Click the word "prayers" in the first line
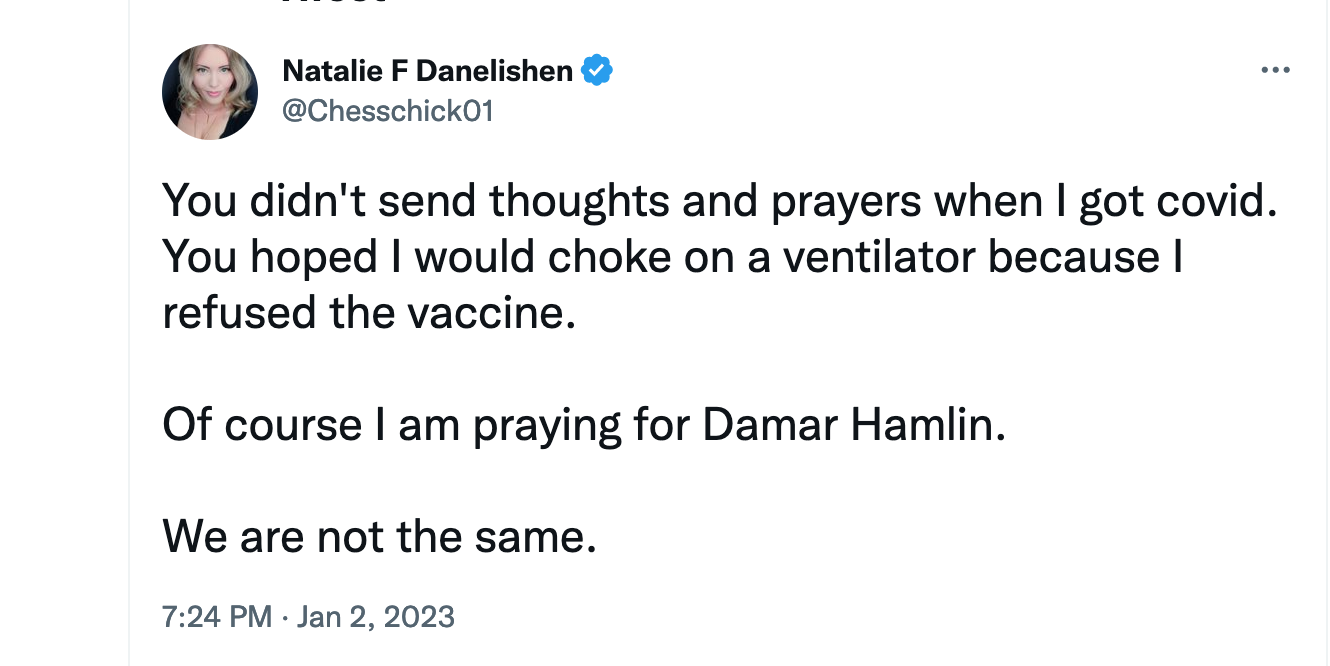1330x666 pixels. click(846, 204)
